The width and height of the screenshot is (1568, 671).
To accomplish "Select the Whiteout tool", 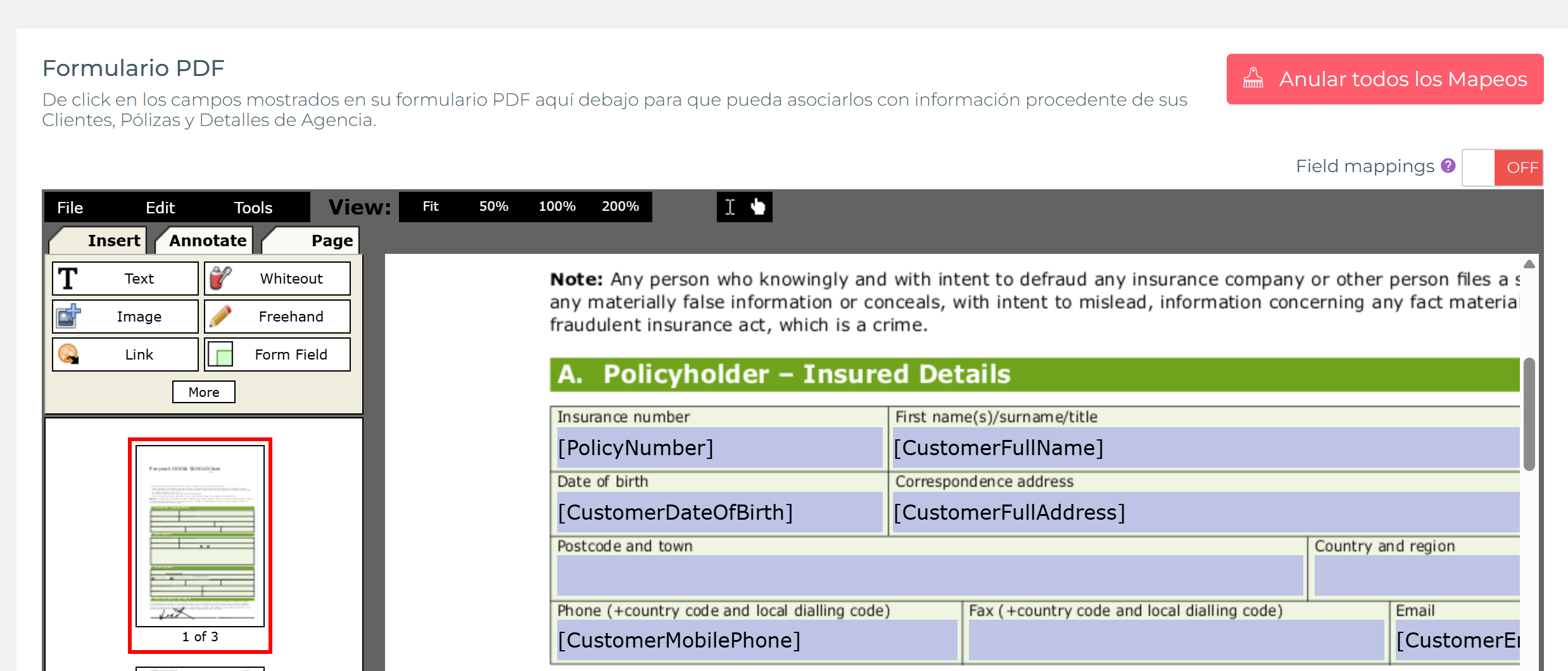I will pyautogui.click(x=277, y=278).
